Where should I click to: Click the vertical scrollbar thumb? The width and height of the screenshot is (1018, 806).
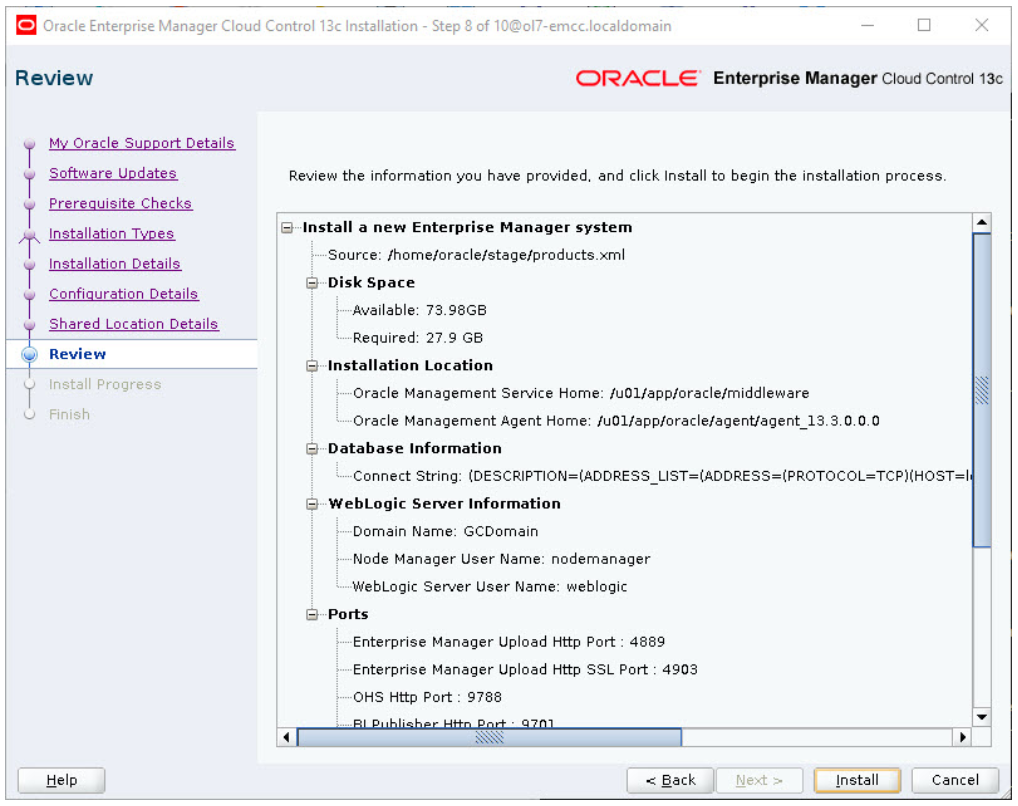click(982, 390)
